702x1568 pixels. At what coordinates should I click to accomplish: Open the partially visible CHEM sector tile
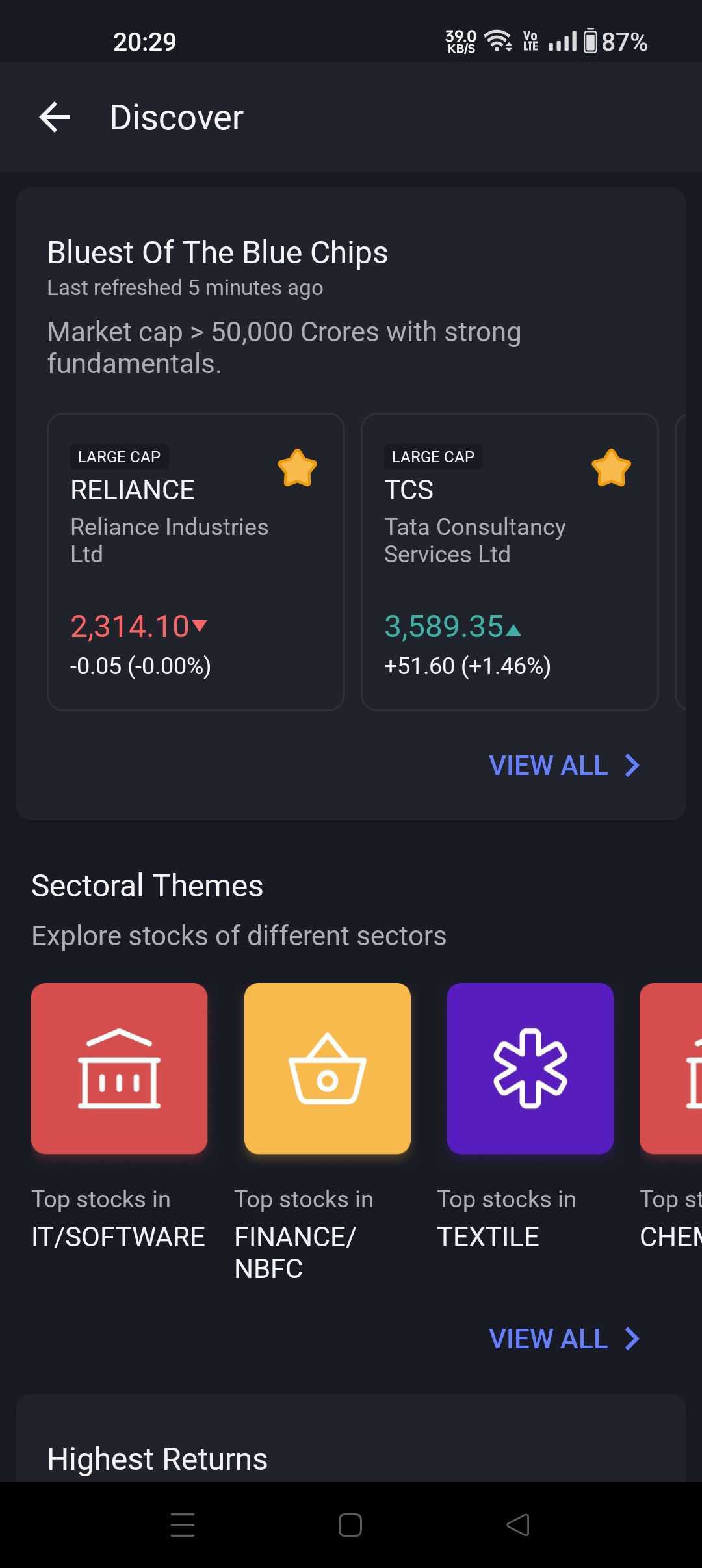[672, 1068]
